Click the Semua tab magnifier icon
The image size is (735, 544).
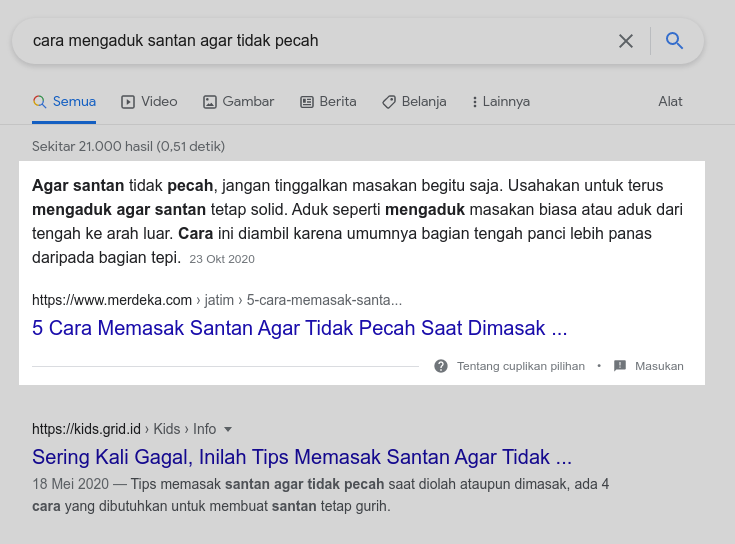point(39,102)
